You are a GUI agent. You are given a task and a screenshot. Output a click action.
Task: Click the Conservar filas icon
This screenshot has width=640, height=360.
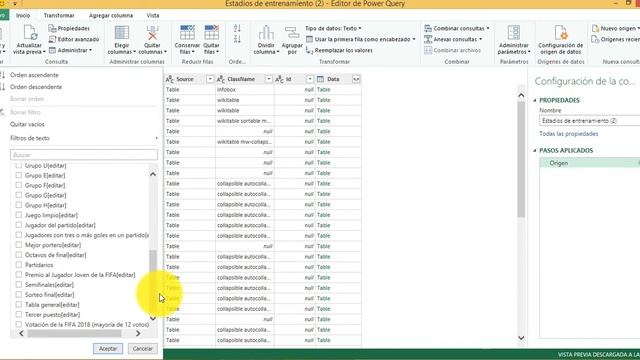point(187,33)
